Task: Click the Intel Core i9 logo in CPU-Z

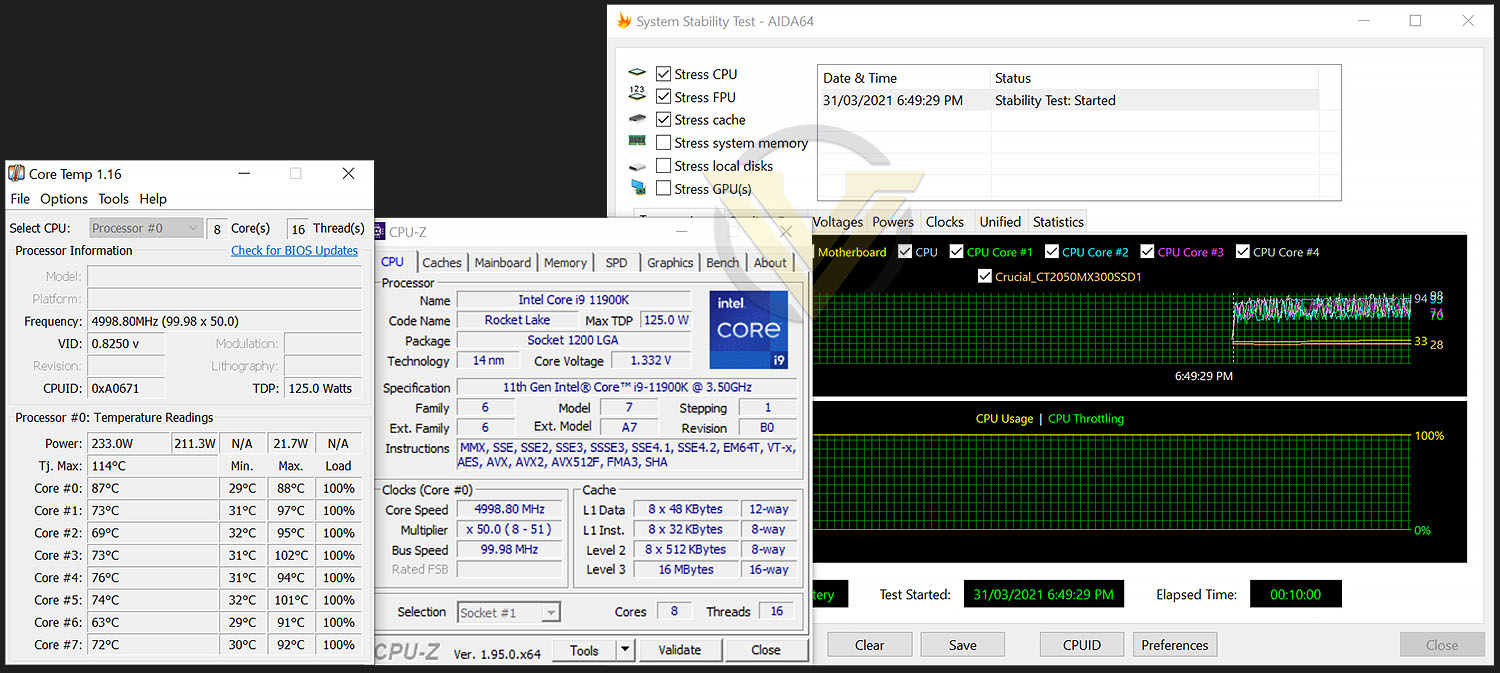Action: pos(749,330)
